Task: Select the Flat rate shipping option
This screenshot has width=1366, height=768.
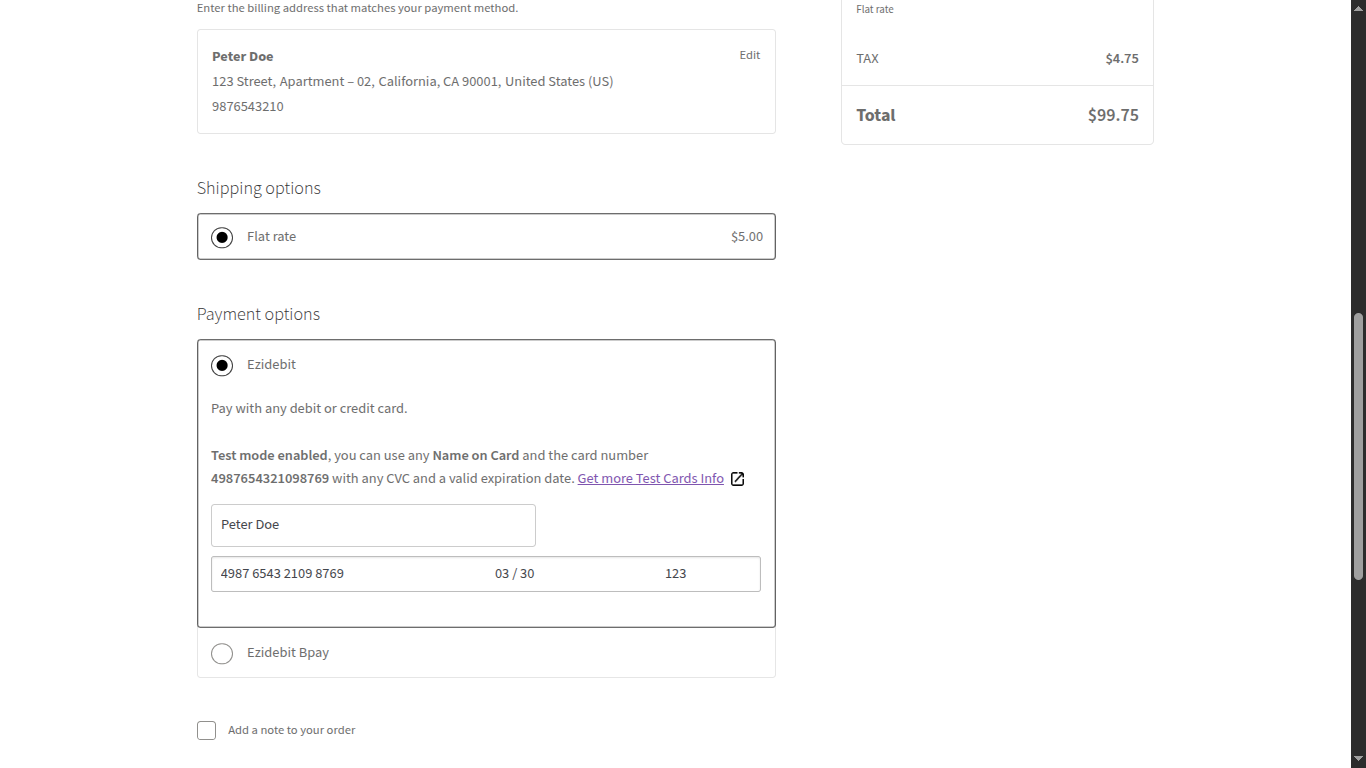Action: tap(222, 237)
